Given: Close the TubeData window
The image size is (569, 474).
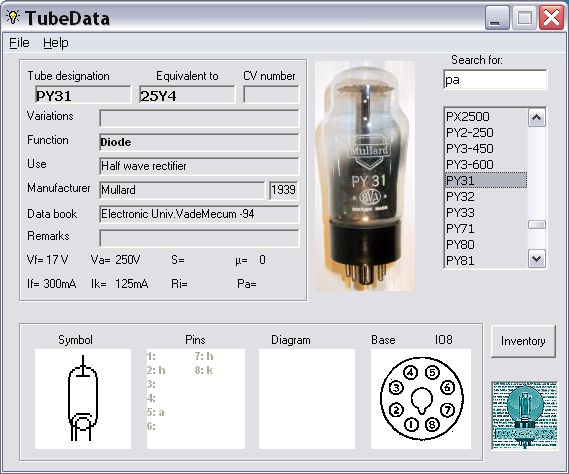Looking at the screenshot, I should tap(550, 18).
